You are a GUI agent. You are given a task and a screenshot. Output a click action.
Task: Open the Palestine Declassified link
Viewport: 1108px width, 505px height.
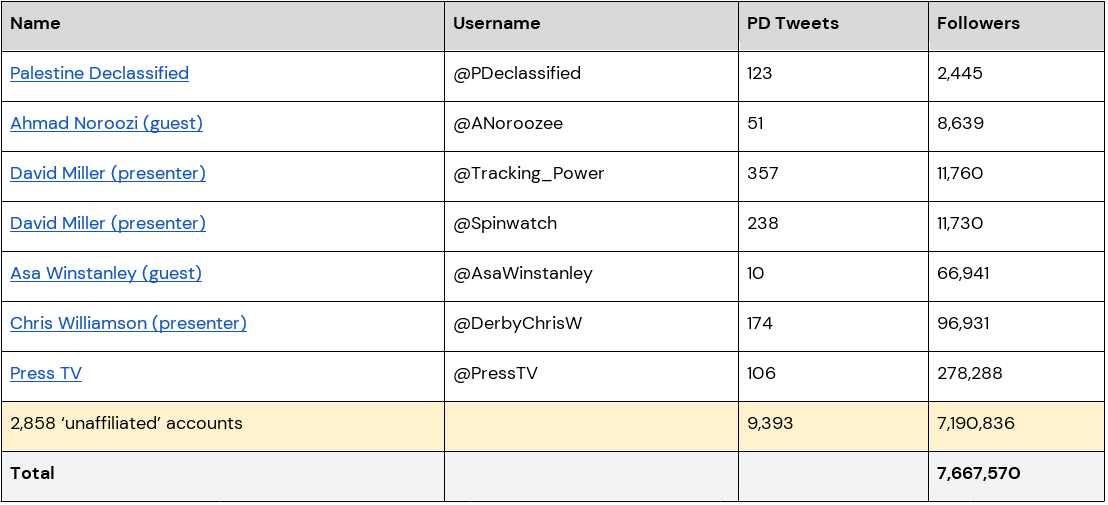pyautogui.click(x=99, y=74)
